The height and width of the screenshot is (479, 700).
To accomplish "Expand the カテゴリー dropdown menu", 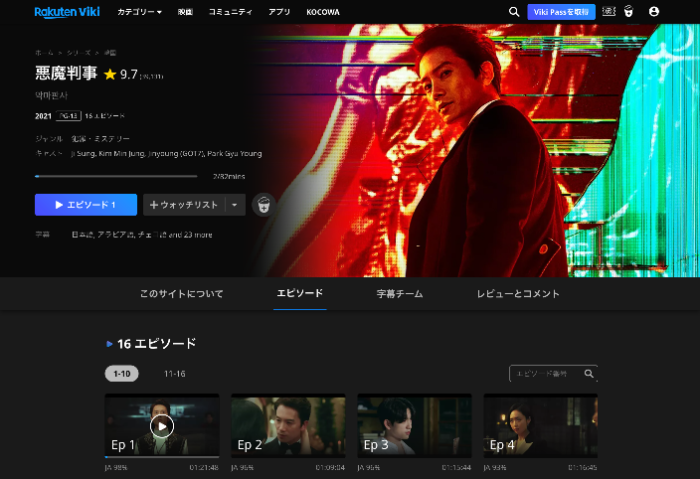I will (139, 12).
